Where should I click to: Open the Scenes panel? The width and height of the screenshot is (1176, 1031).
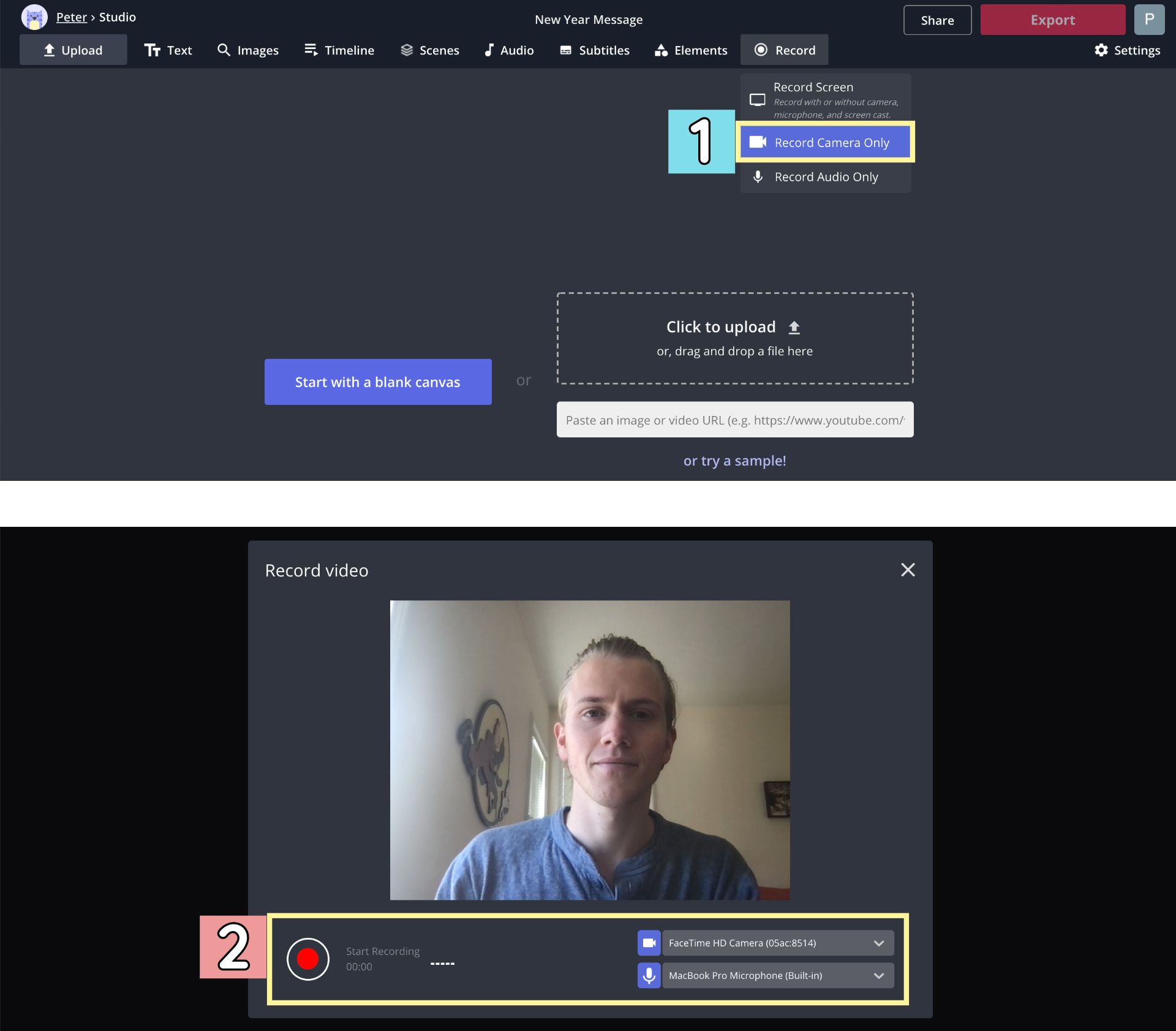429,50
